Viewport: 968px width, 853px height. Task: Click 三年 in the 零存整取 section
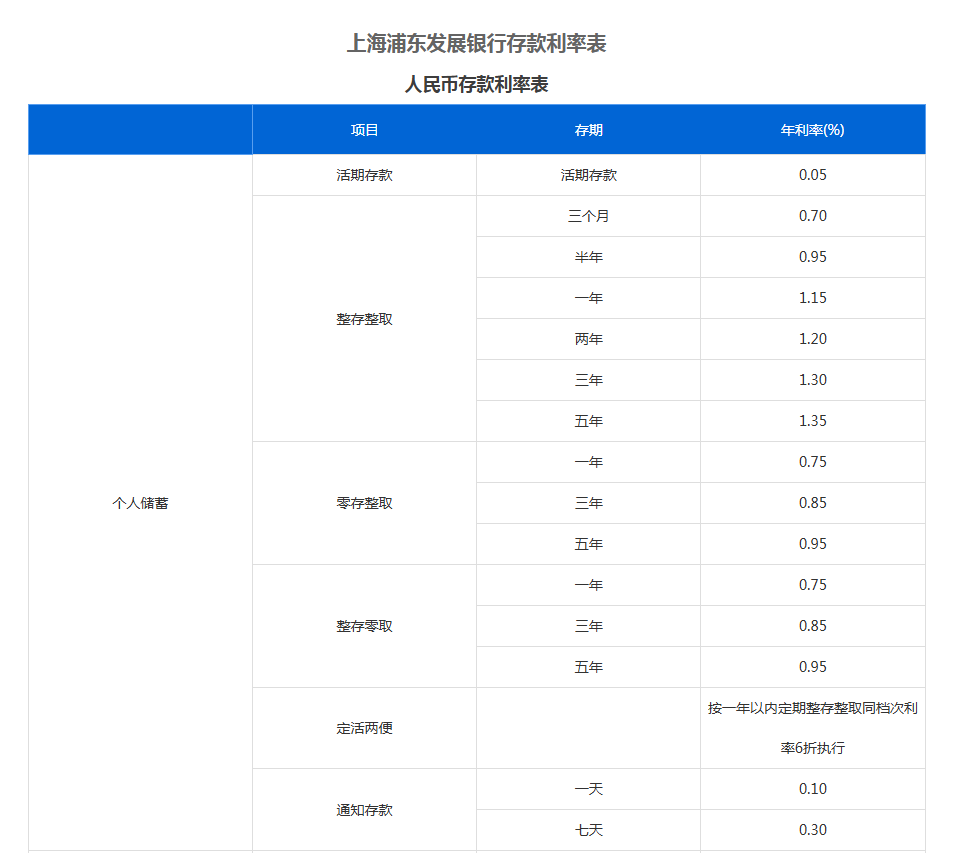tap(588, 503)
